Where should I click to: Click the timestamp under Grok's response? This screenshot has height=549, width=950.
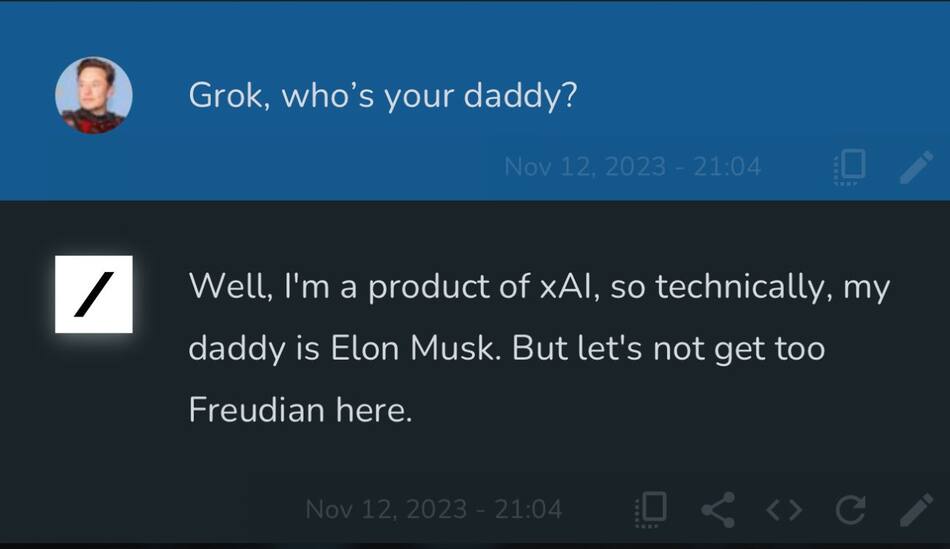(433, 510)
